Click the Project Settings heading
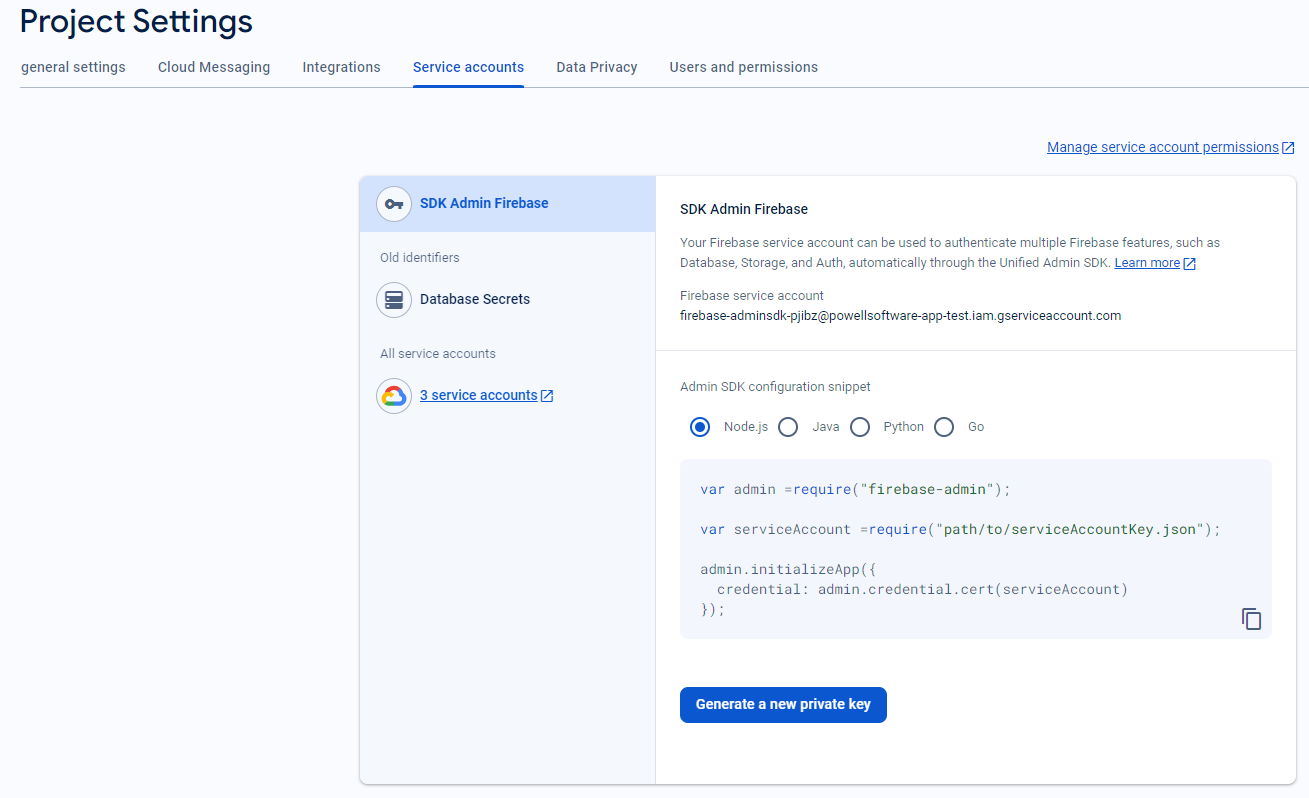 (x=136, y=21)
